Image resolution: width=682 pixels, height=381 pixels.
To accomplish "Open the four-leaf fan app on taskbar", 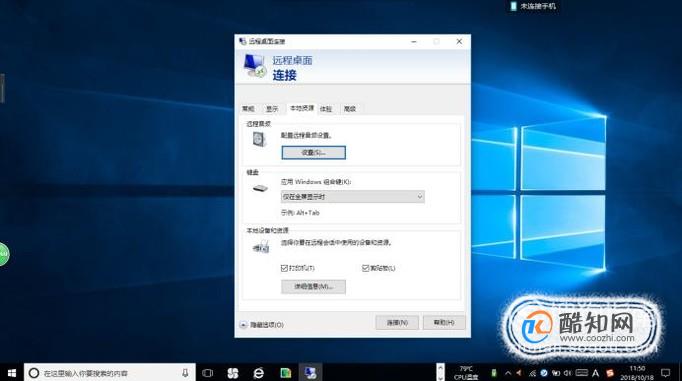I will click(233, 373).
